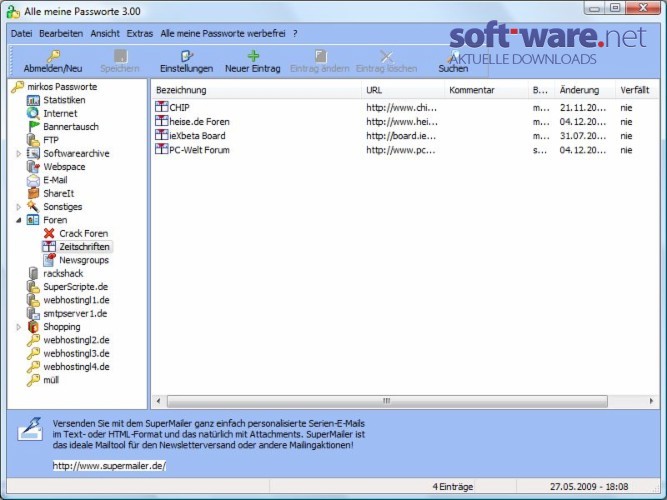Select webhostingl1.de in the tree
667x500 pixels.
click(x=76, y=300)
